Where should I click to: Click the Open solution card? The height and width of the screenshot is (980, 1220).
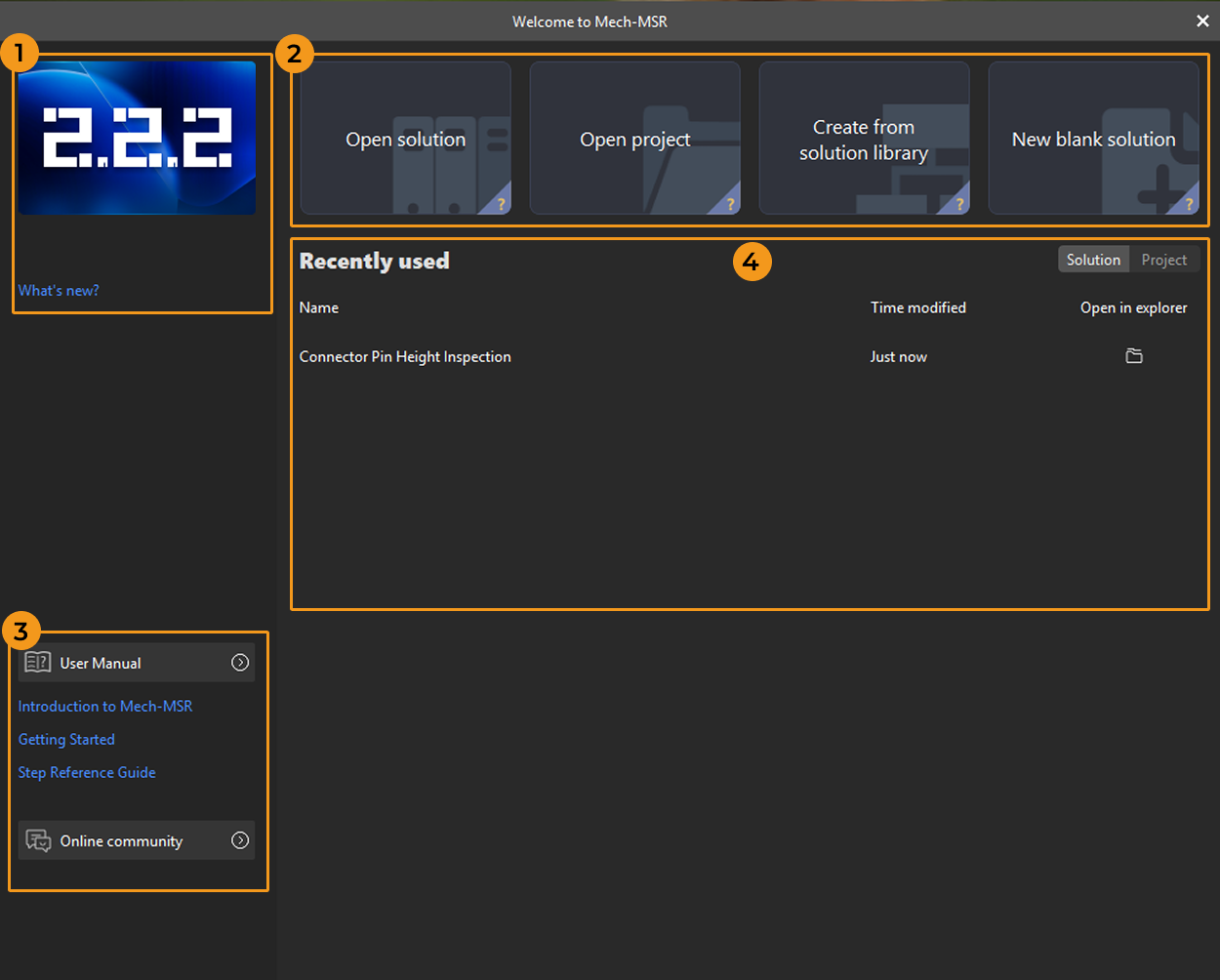pos(405,139)
